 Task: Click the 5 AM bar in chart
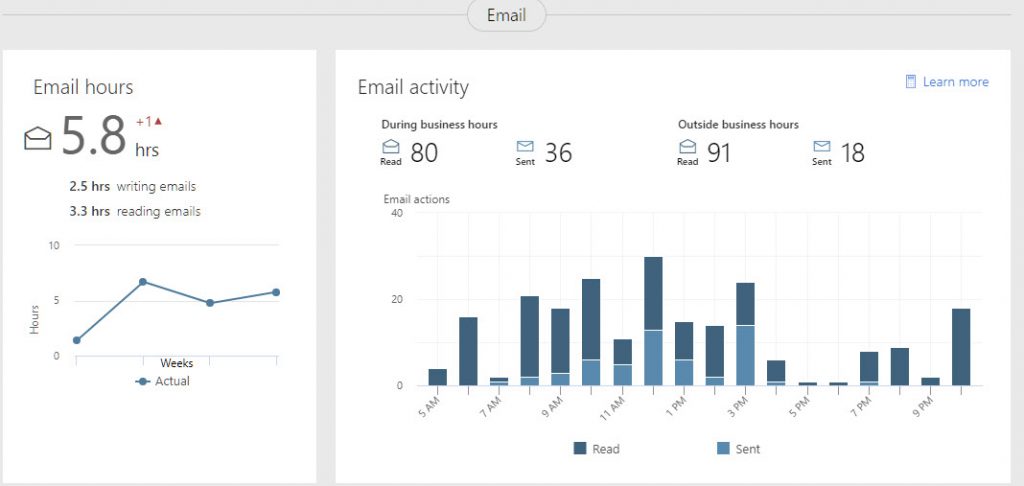click(438, 377)
